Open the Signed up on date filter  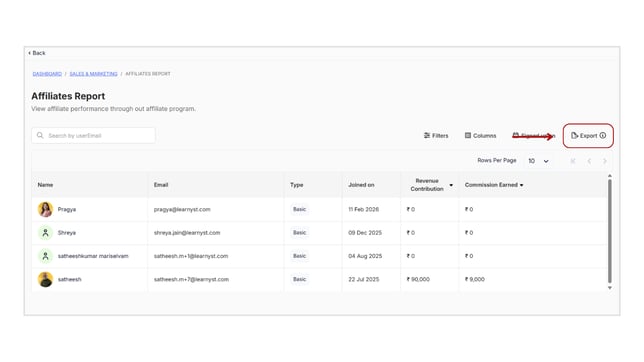[534, 136]
